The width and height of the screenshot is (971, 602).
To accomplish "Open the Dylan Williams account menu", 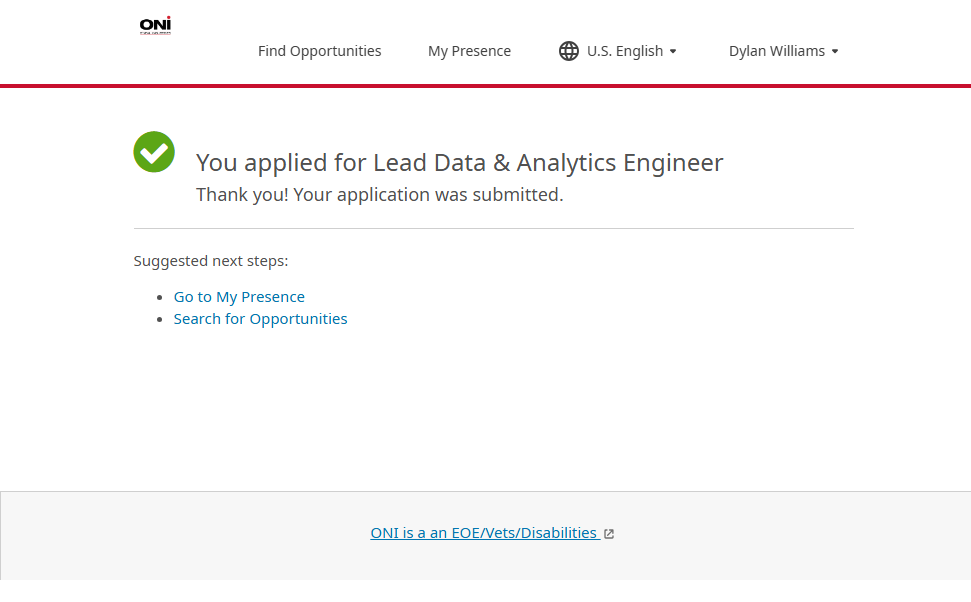I will [x=776, y=51].
